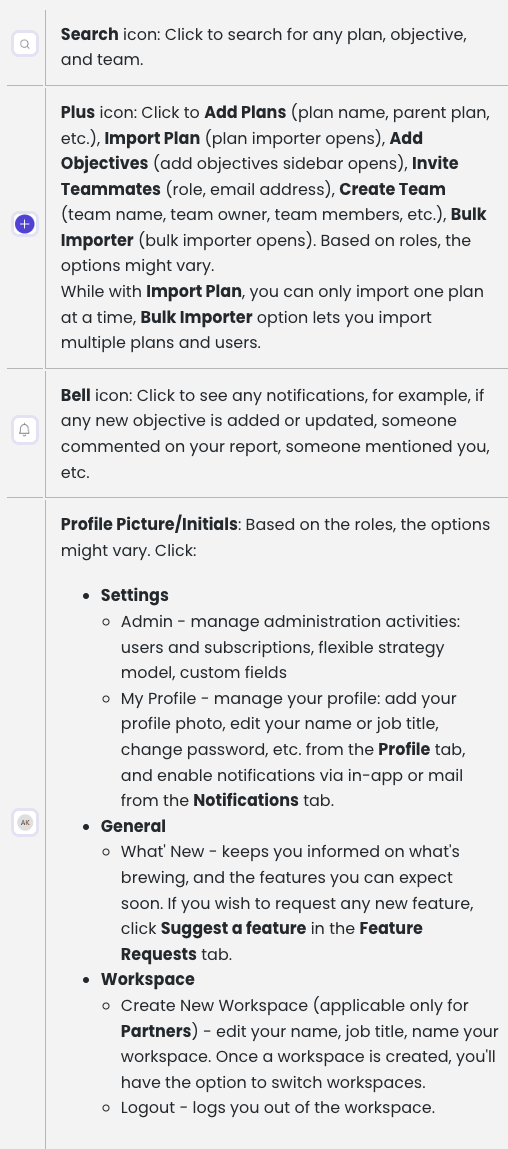Select the "General" bullet heading

pos(133,826)
